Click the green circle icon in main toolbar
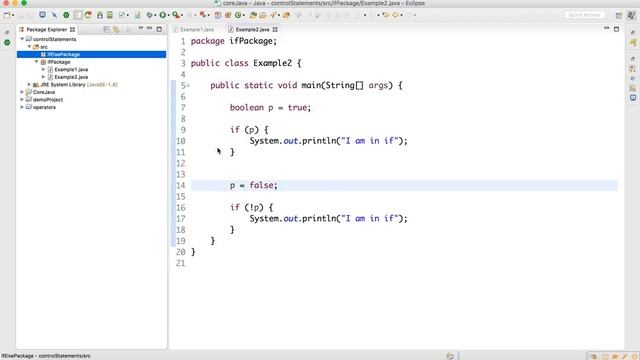The width and height of the screenshot is (640, 360). tap(66, 15)
